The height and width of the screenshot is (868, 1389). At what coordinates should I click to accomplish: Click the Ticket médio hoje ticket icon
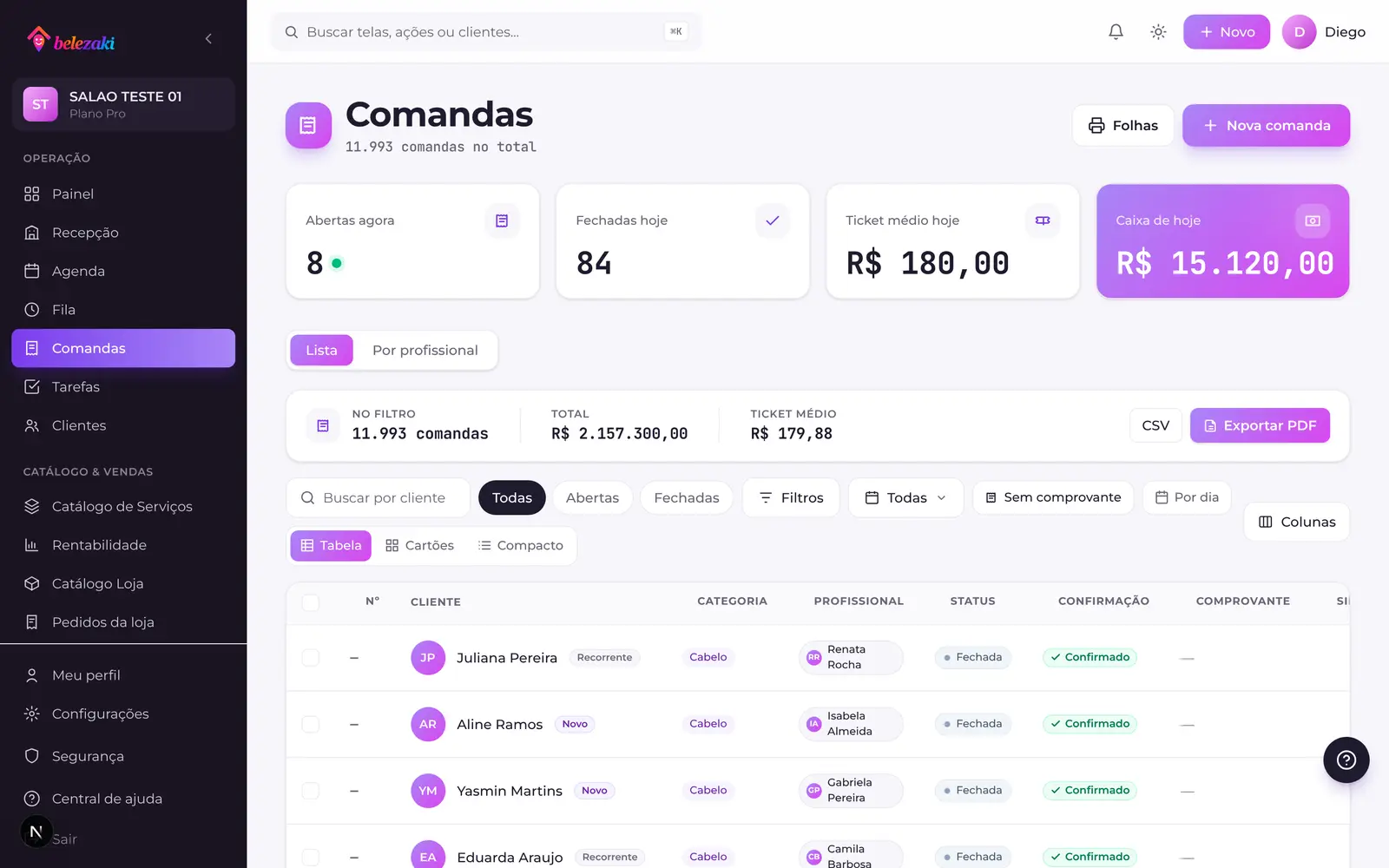[1043, 220]
